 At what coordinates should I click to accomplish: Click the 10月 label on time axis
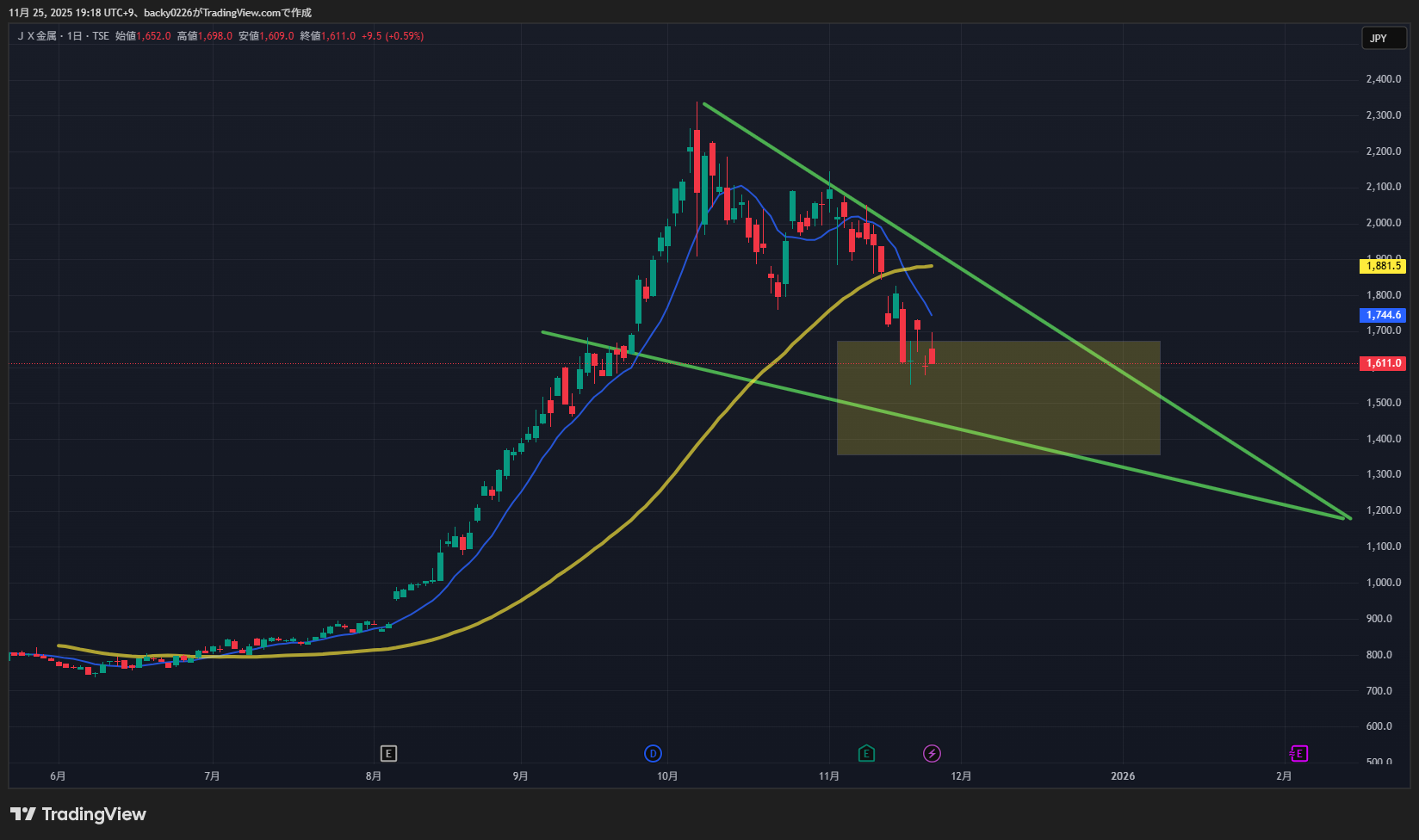pyautogui.click(x=667, y=776)
